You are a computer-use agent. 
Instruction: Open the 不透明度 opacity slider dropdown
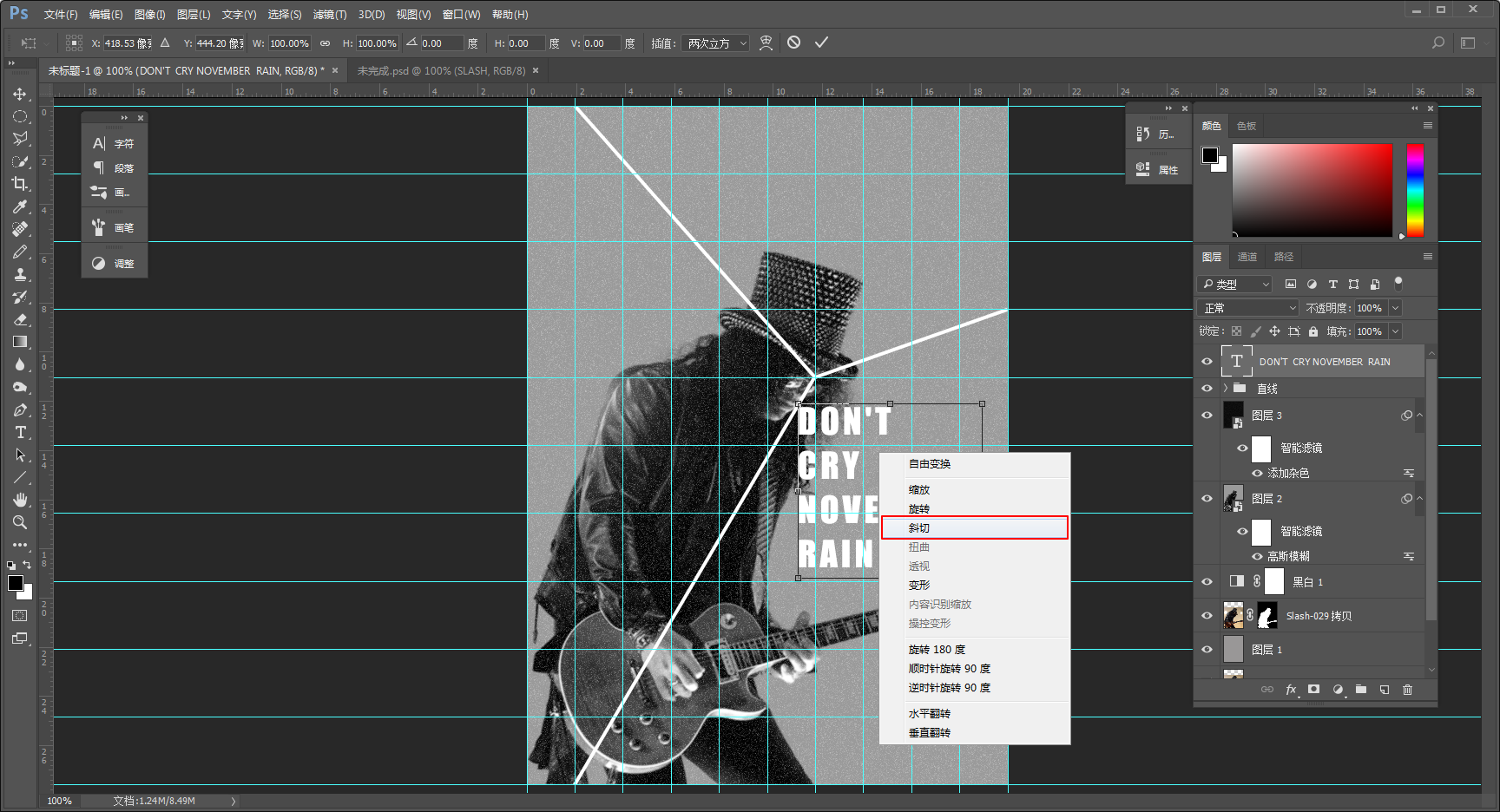point(1395,308)
